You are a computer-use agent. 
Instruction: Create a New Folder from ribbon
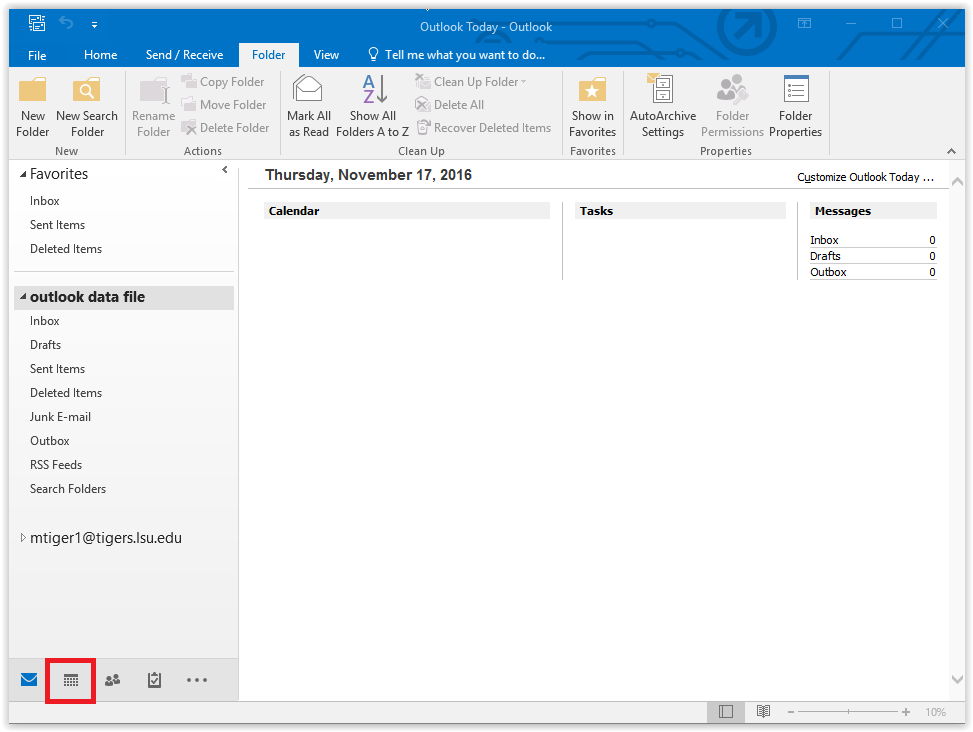coord(32,107)
